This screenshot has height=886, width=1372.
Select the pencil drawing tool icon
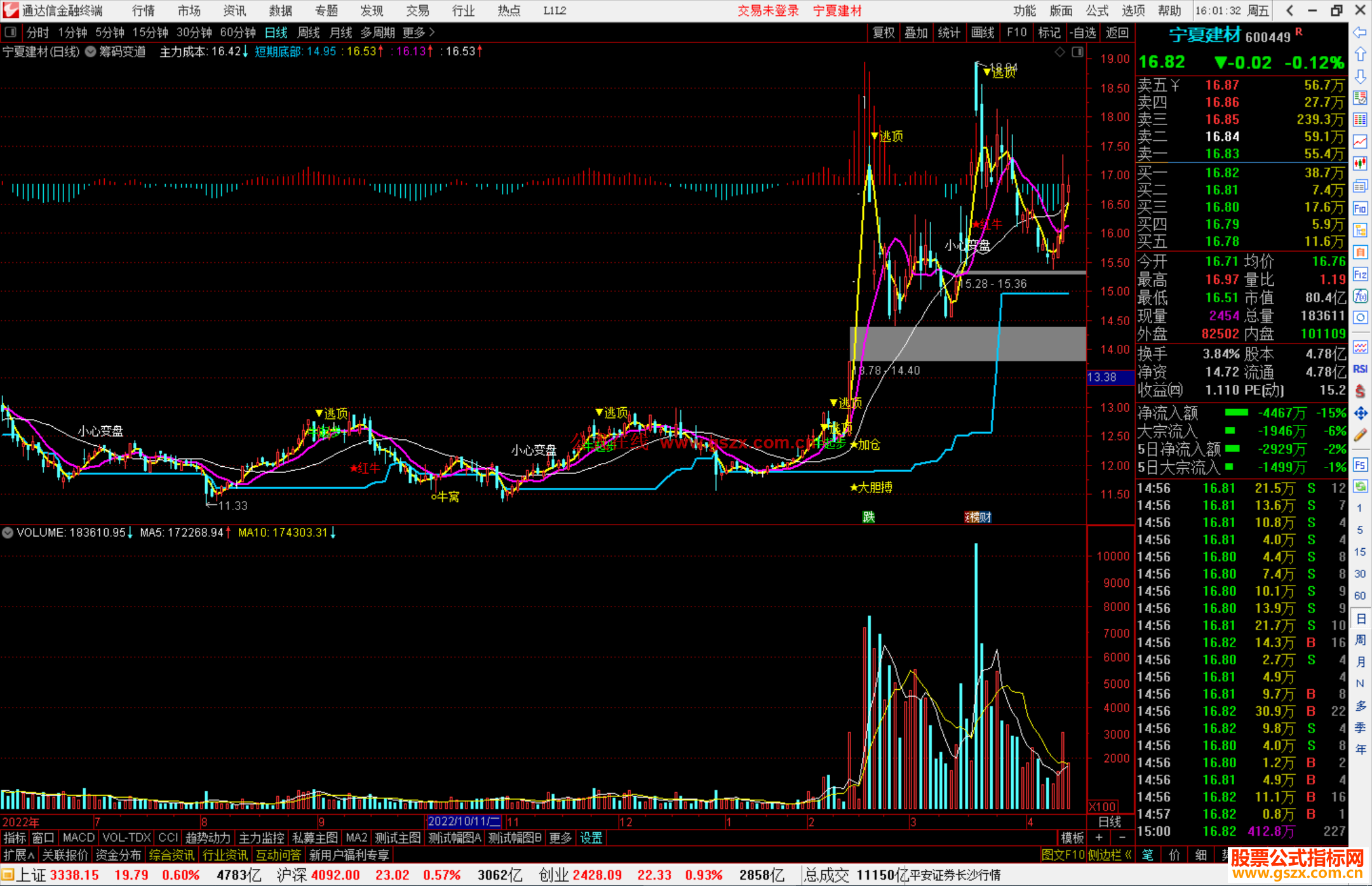coord(1360,435)
